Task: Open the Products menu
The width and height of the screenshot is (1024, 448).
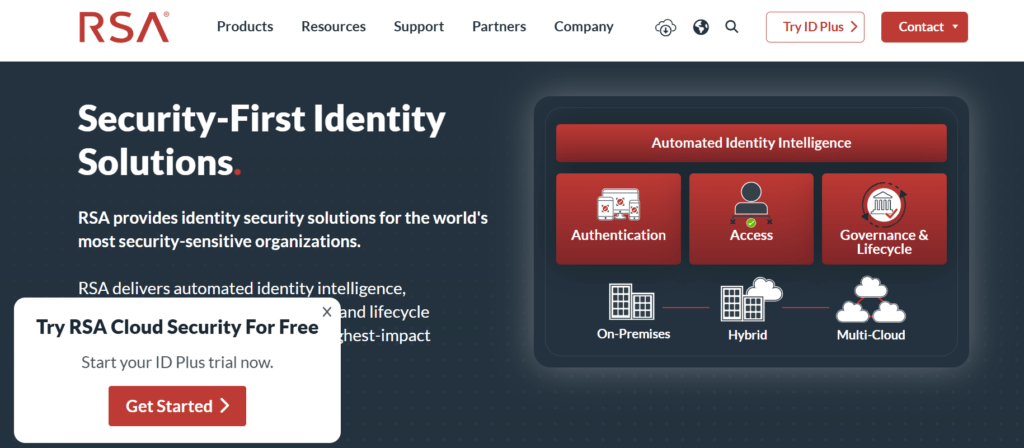Action: [245, 27]
